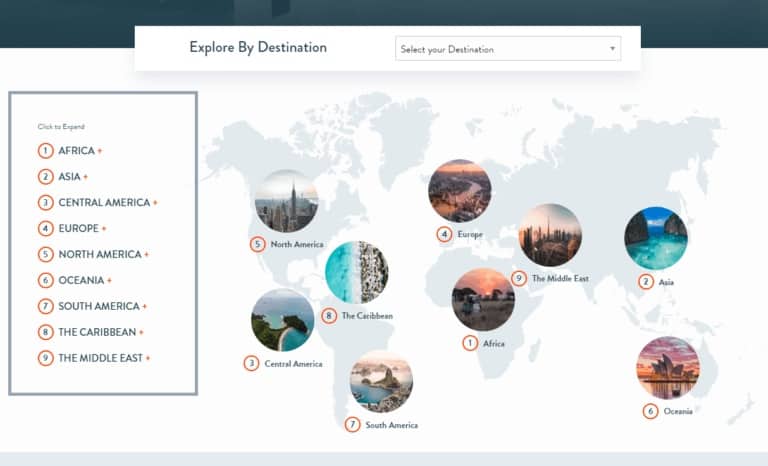Expand the EUROPE list entry
This screenshot has height=466, width=768.
(x=78, y=229)
